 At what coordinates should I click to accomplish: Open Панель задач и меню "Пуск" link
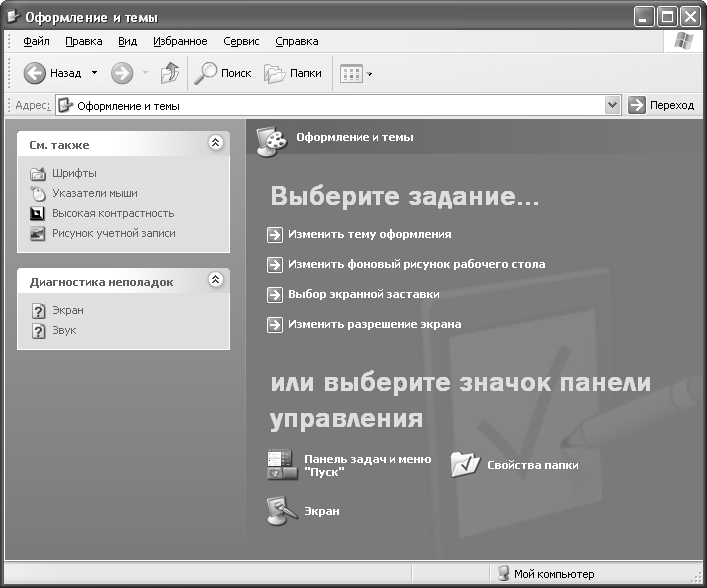tap(367, 465)
